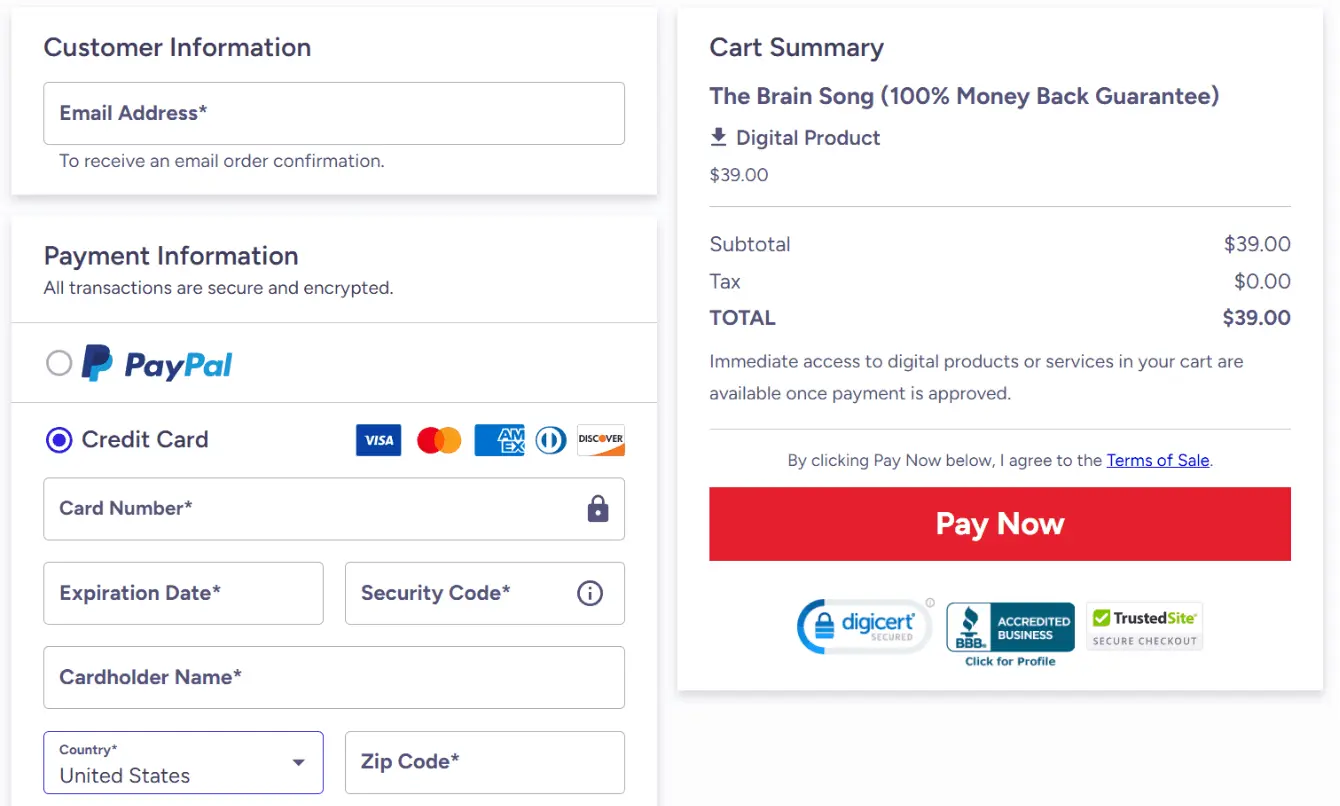This screenshot has height=806, width=1340.
Task: Open the BBB Accredited Business profile
Action: click(x=1010, y=627)
